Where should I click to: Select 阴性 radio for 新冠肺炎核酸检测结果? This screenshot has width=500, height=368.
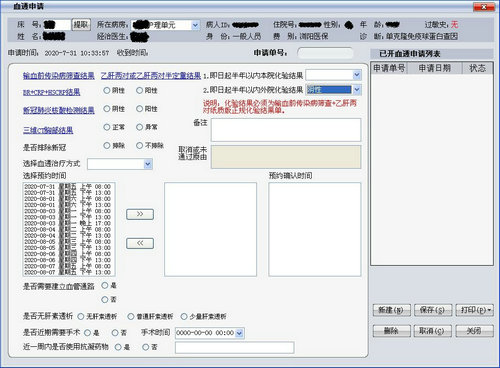pos(107,109)
